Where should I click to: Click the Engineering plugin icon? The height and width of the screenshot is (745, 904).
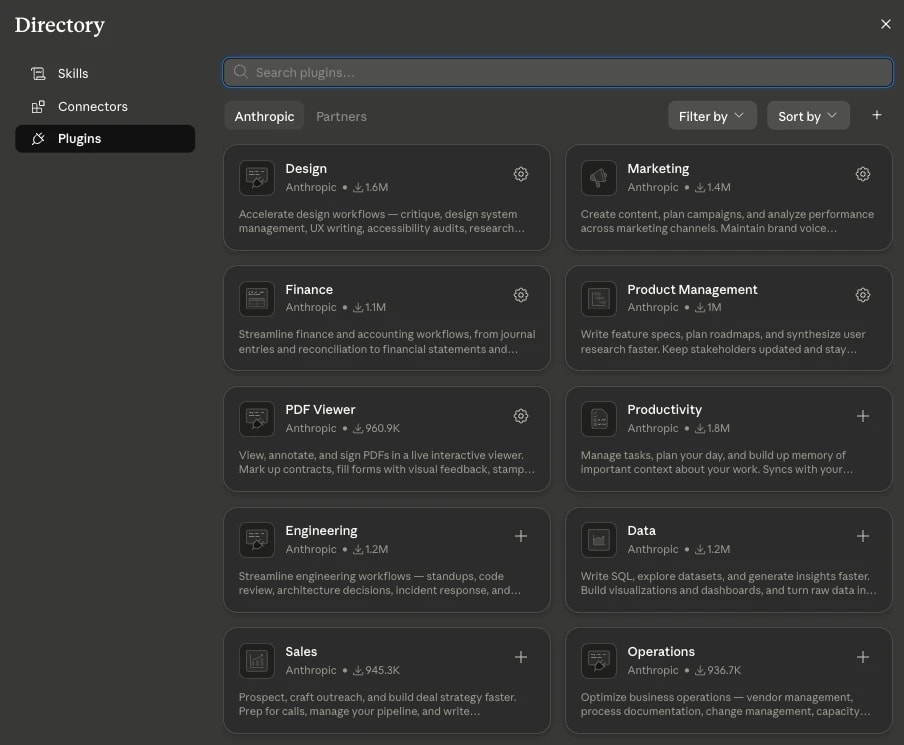[x=257, y=540]
